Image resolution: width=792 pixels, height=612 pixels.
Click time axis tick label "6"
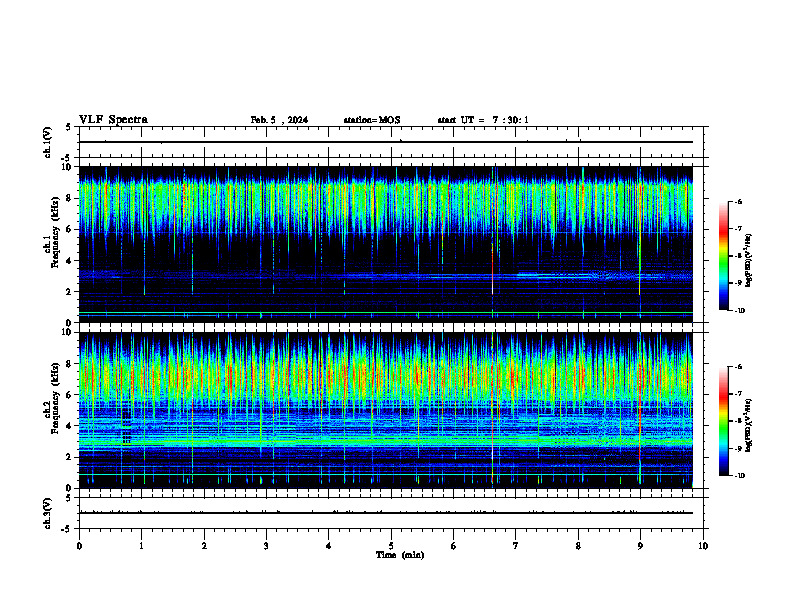coord(454,546)
